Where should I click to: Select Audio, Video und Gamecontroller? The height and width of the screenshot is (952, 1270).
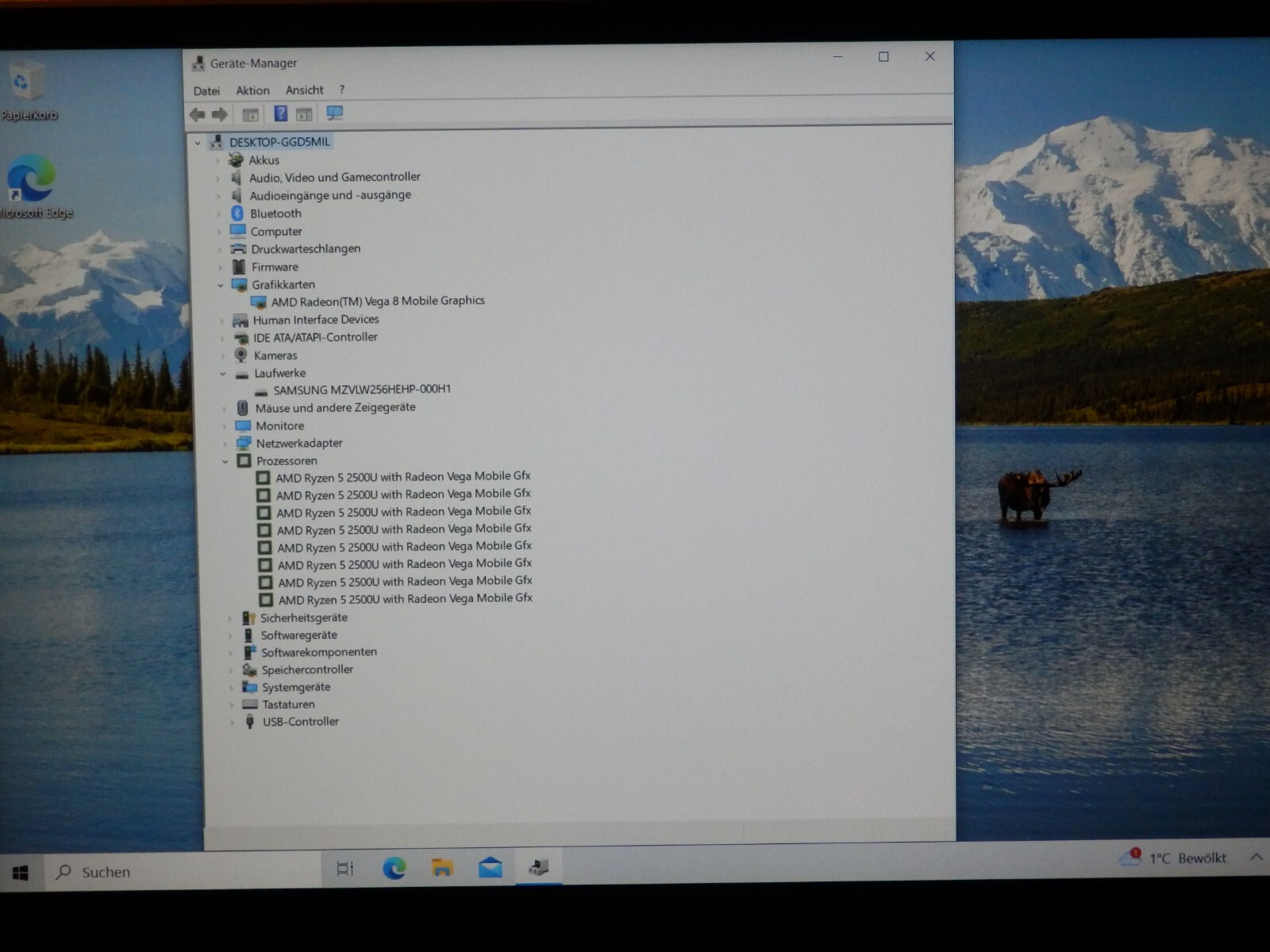pos(335,177)
